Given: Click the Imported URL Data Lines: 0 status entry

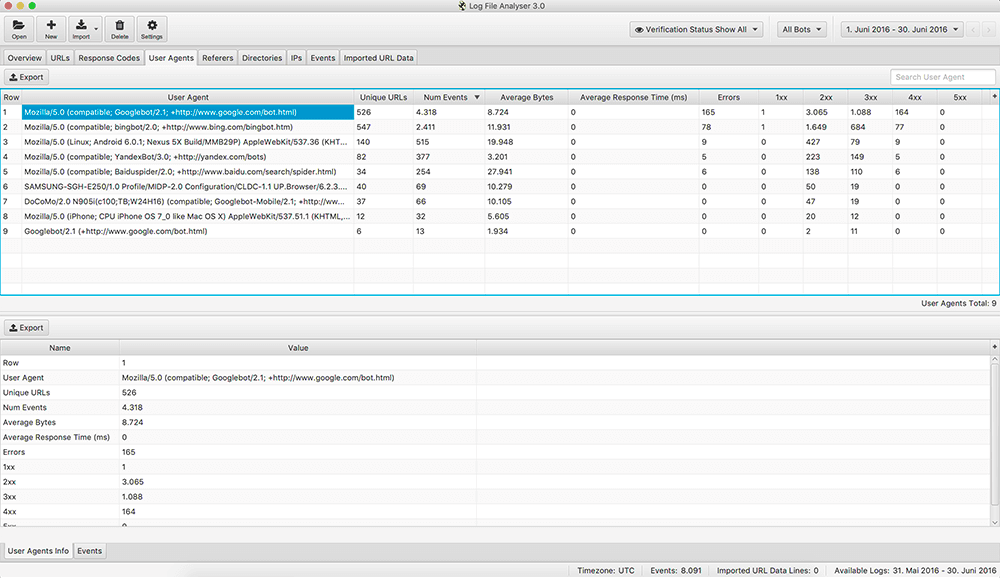Looking at the screenshot, I should click(768, 571).
